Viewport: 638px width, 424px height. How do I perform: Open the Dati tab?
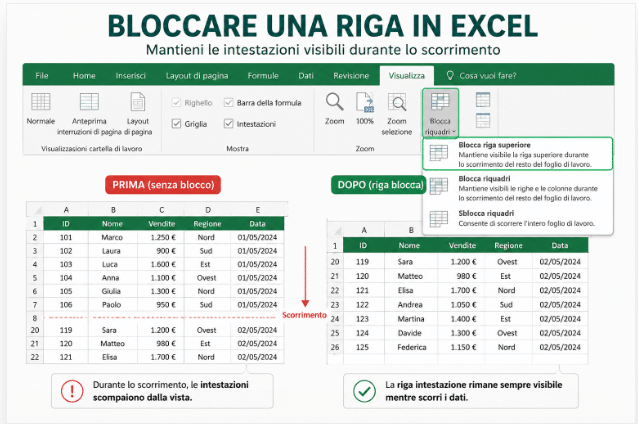point(306,76)
